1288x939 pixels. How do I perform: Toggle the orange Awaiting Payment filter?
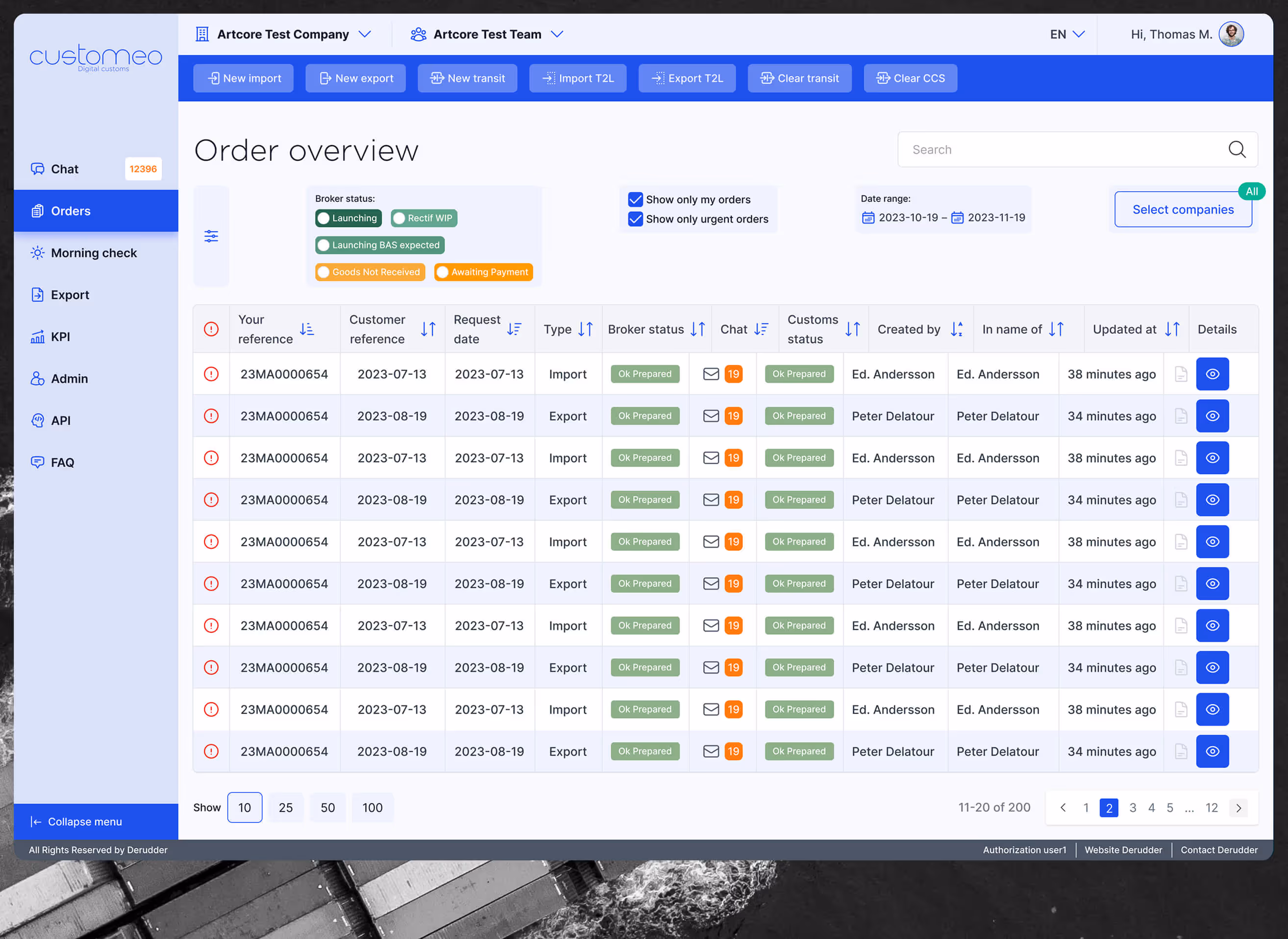tap(483, 272)
